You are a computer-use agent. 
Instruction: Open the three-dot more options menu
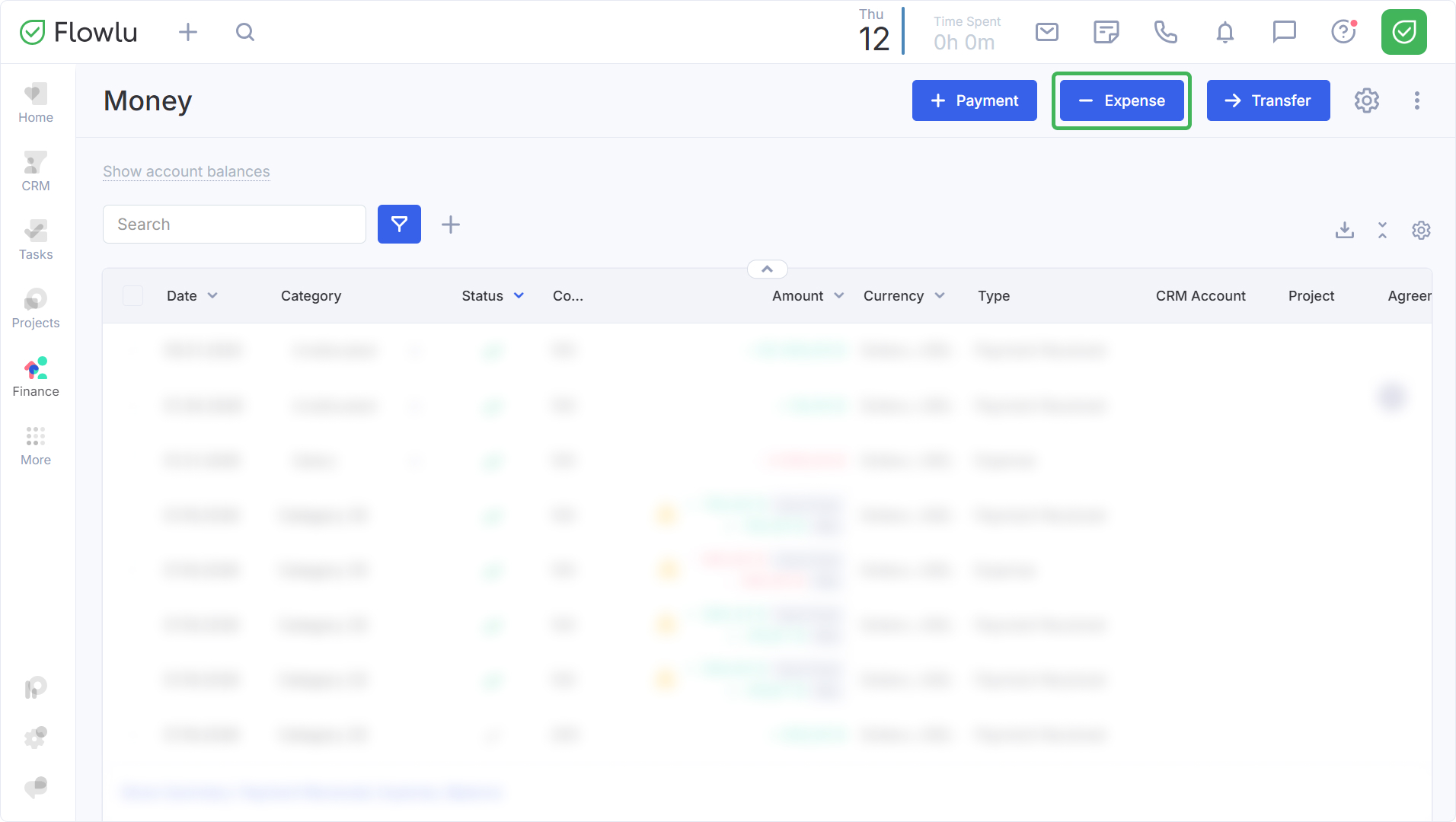(1416, 100)
